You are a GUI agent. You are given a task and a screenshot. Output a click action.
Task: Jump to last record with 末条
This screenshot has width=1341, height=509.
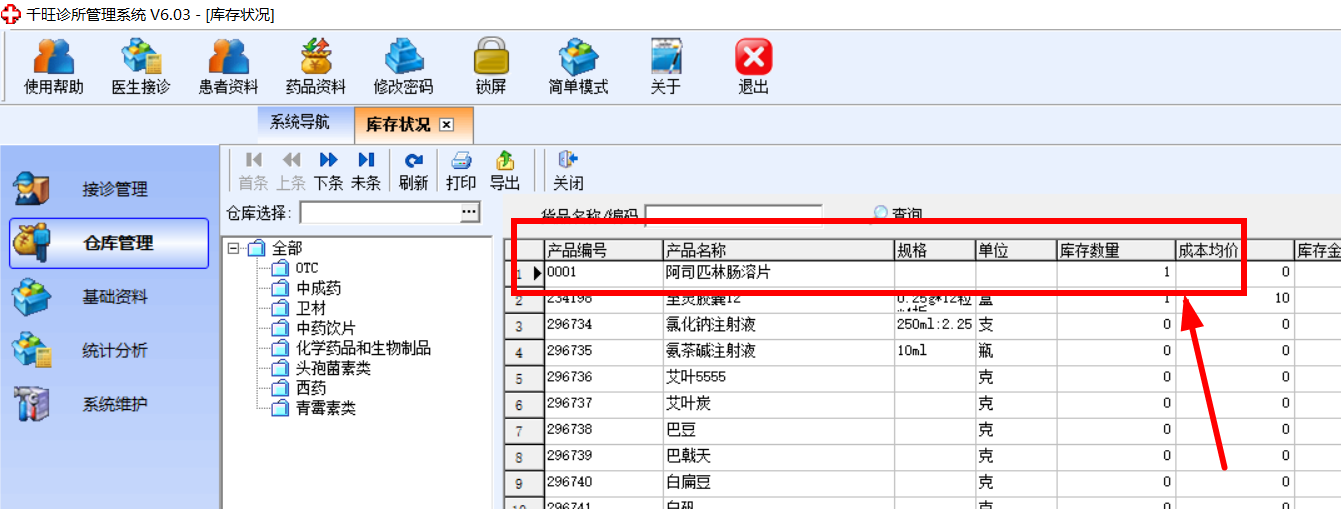pyautogui.click(x=366, y=171)
